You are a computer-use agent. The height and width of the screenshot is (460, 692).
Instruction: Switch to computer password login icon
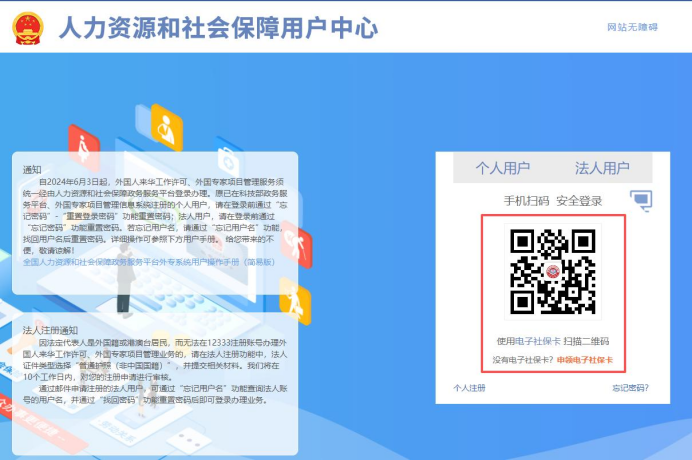[x=641, y=200]
